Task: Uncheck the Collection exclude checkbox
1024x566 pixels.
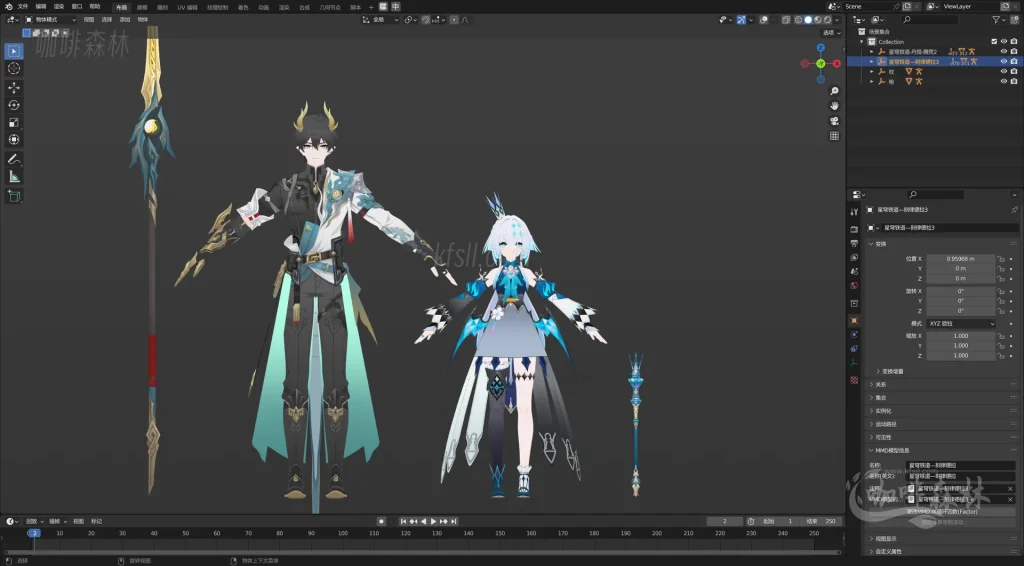Action: [x=994, y=42]
